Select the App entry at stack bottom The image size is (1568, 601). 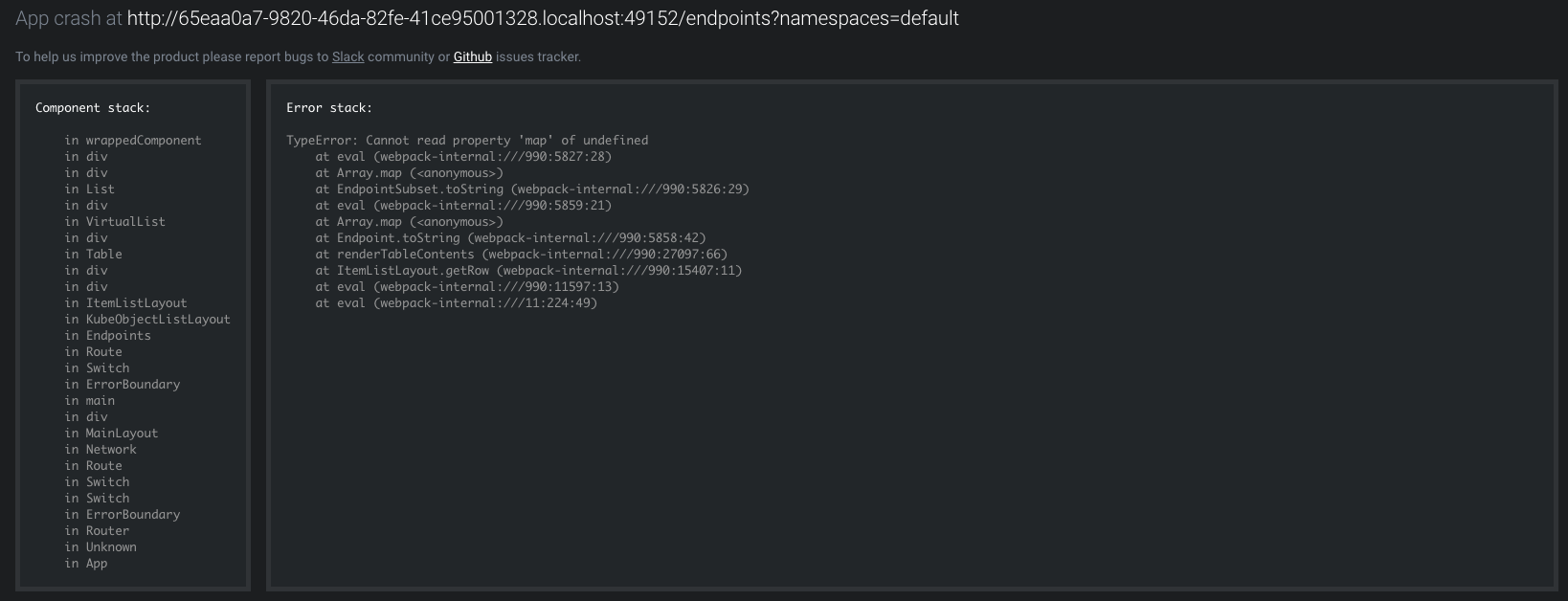tap(87, 563)
